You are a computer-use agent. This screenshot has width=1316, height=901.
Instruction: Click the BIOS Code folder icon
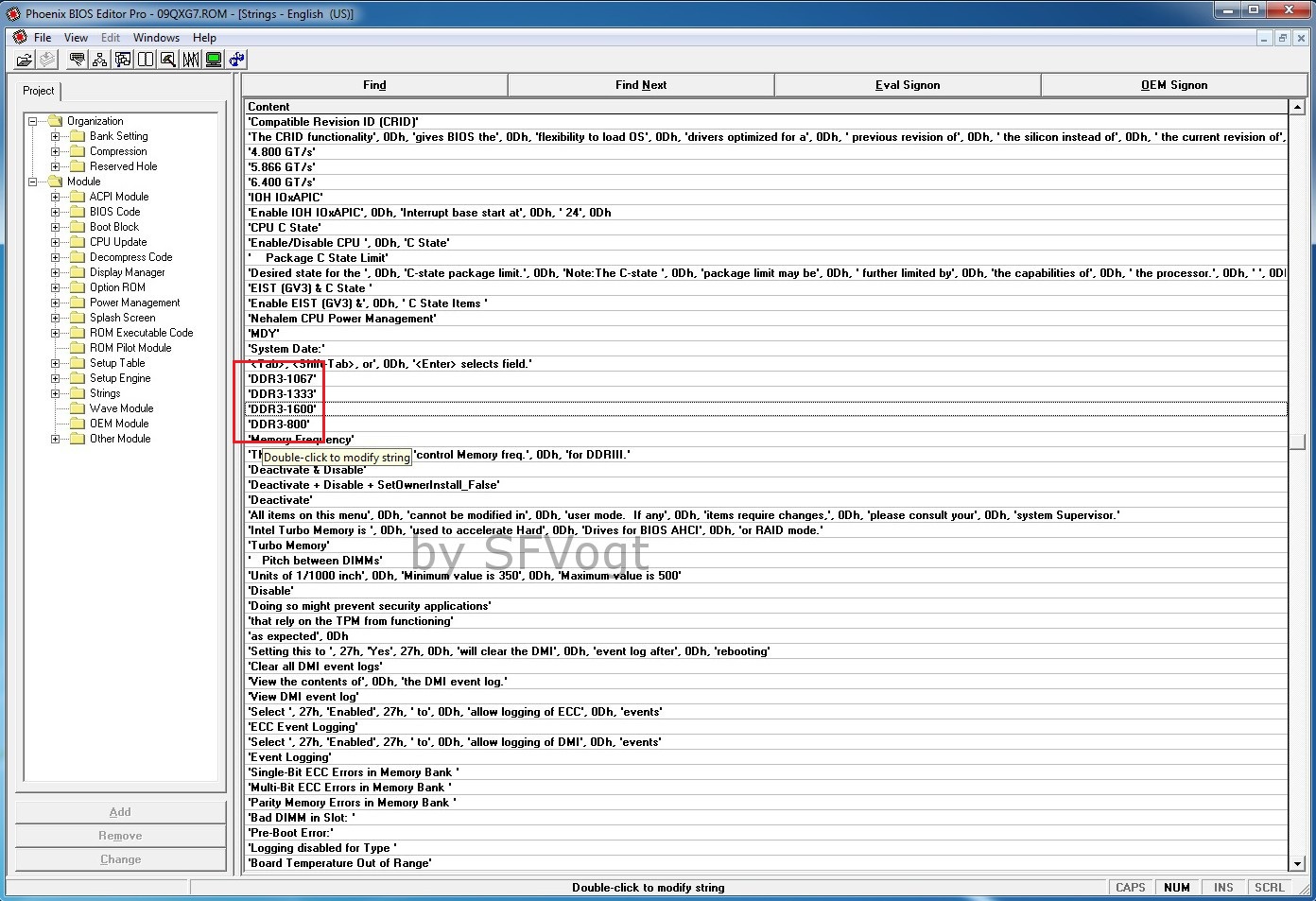(78, 212)
